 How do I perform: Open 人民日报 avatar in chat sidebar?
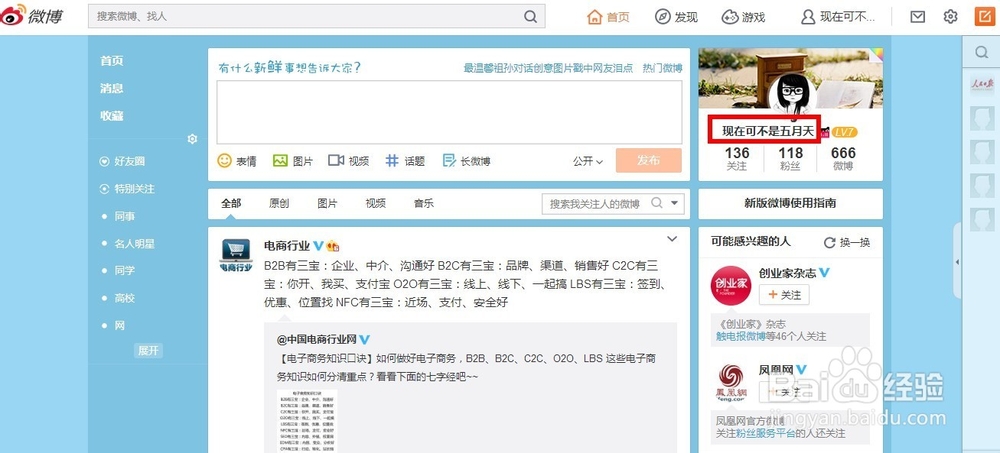982,85
